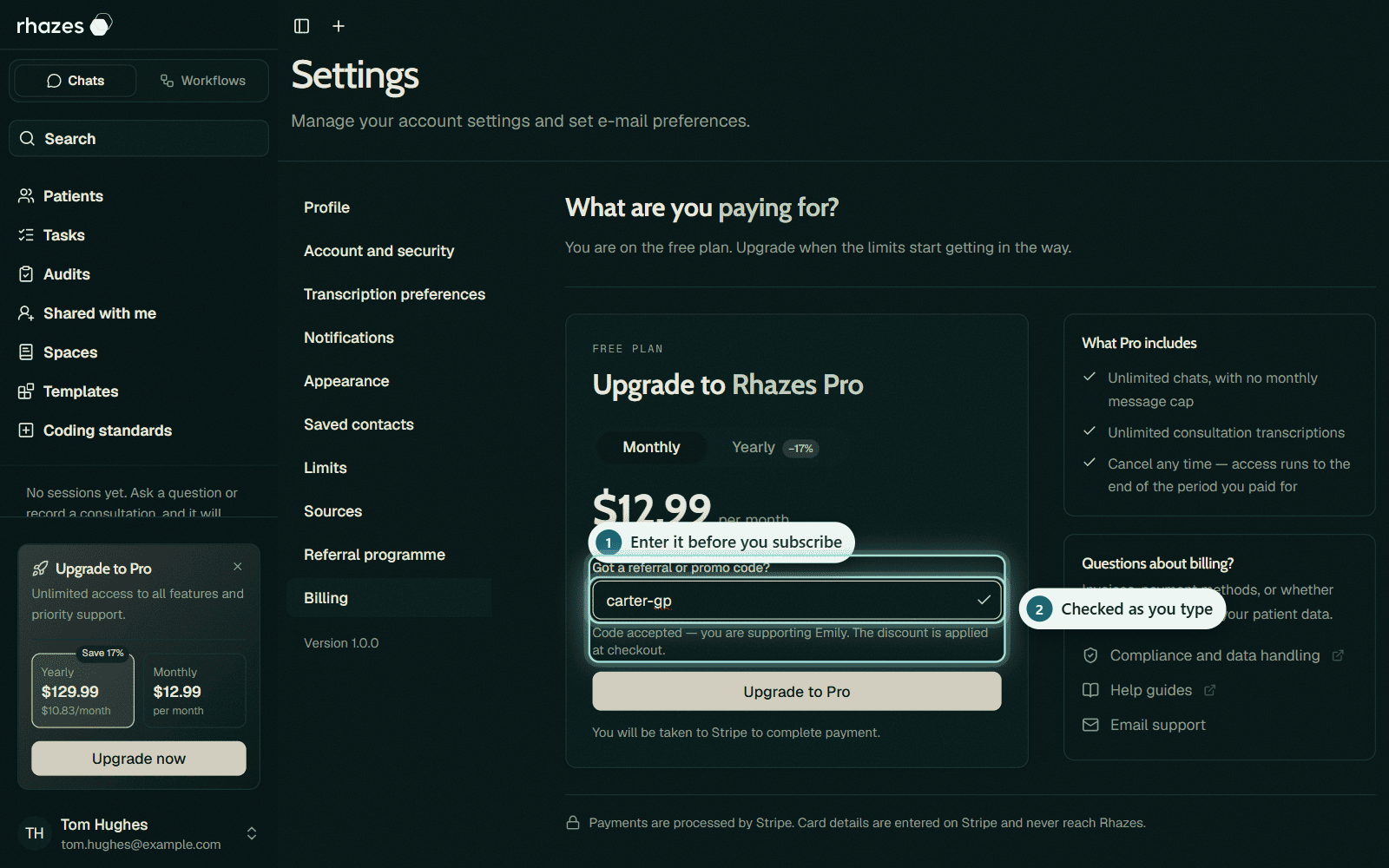Viewport: 1389px width, 868px height.
Task: Choose the Monthly $12.99 plan card
Action: [194, 691]
